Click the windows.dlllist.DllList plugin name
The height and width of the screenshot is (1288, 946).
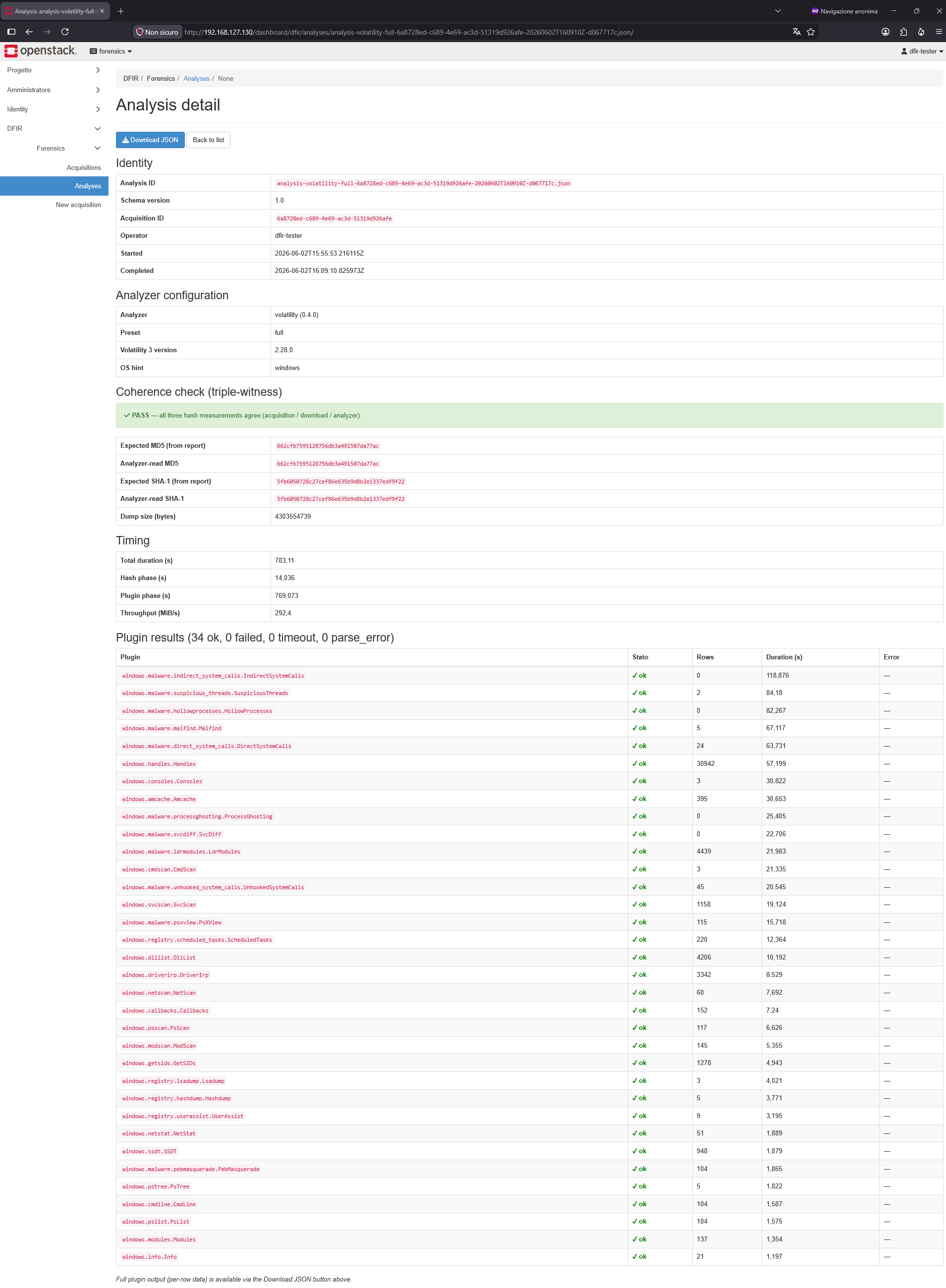pos(159,958)
